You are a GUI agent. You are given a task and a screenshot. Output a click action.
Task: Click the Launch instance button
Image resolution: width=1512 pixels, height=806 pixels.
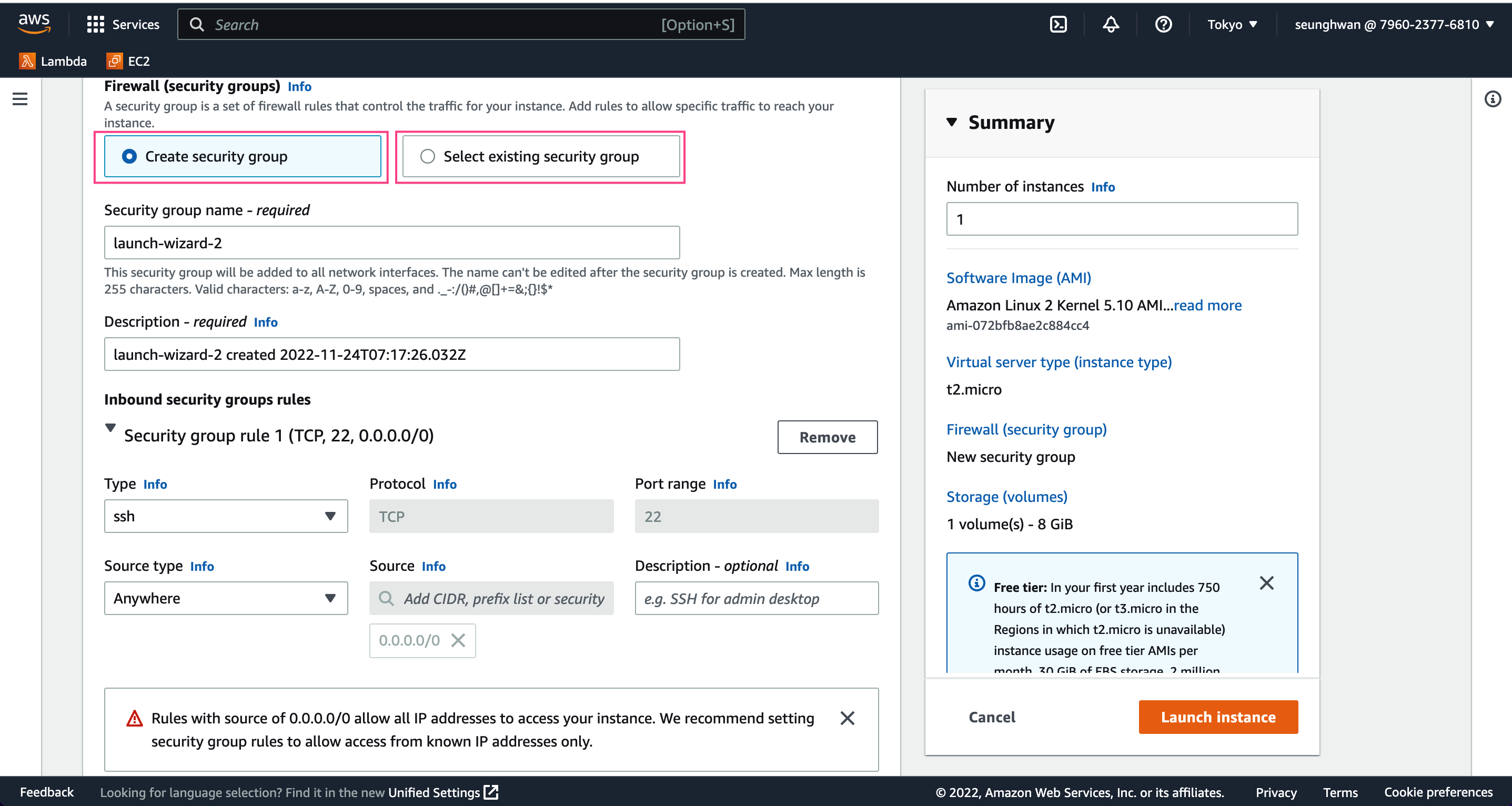tap(1218, 717)
